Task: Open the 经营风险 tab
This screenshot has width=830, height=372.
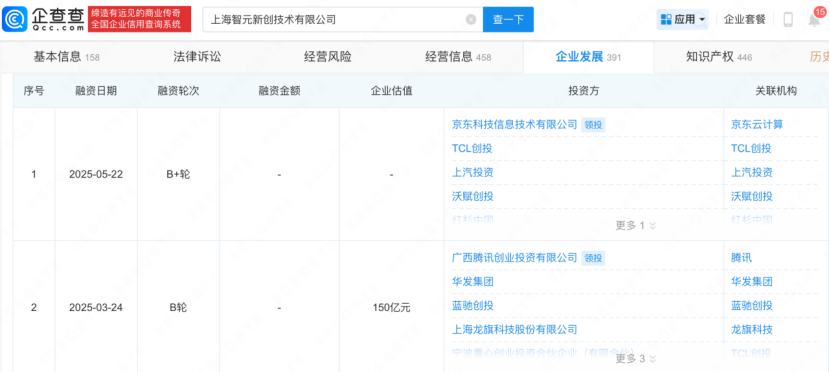Action: pyautogui.click(x=328, y=57)
